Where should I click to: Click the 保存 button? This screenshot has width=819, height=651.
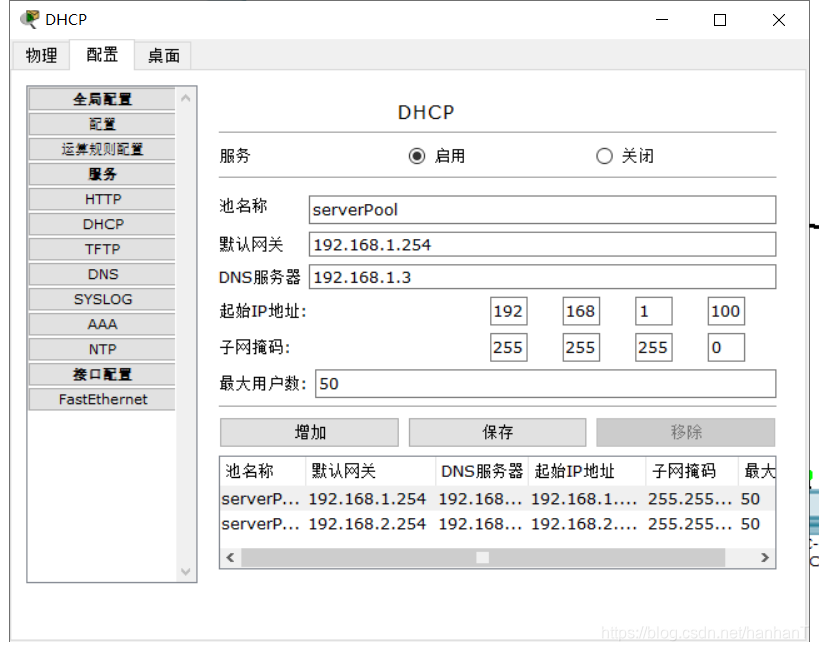(x=497, y=432)
